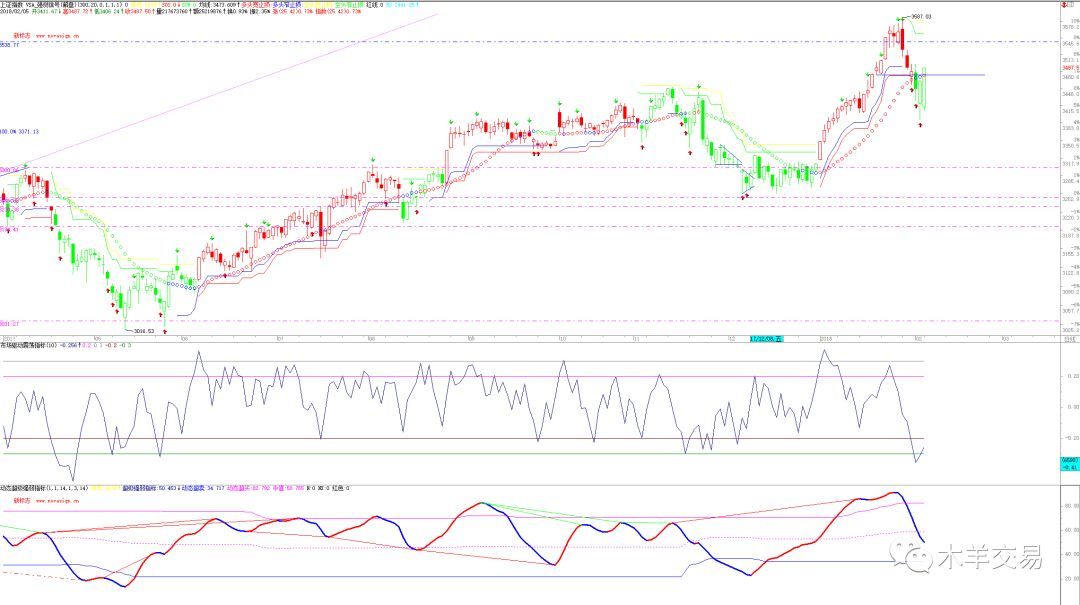Click the highlighted 17/12/05 date marker
This screenshot has height=605, width=1080.
tap(767, 339)
